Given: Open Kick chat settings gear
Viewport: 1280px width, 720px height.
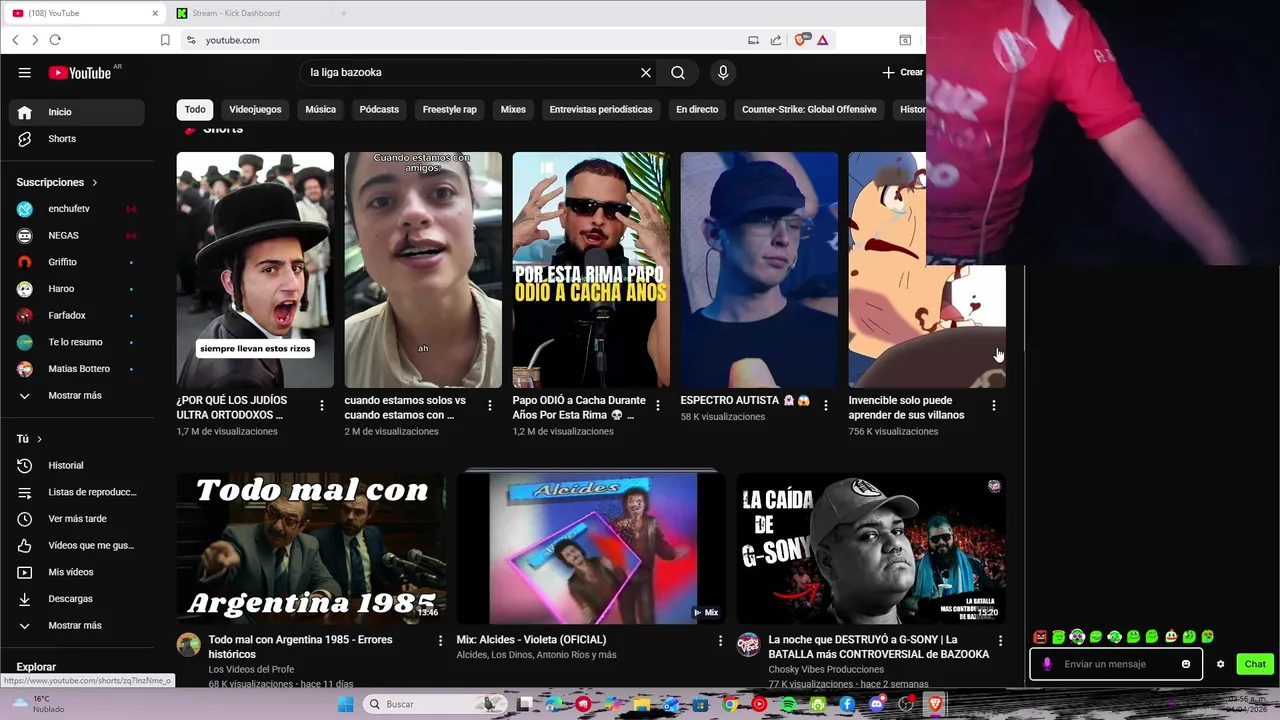Looking at the screenshot, I should coord(1220,664).
